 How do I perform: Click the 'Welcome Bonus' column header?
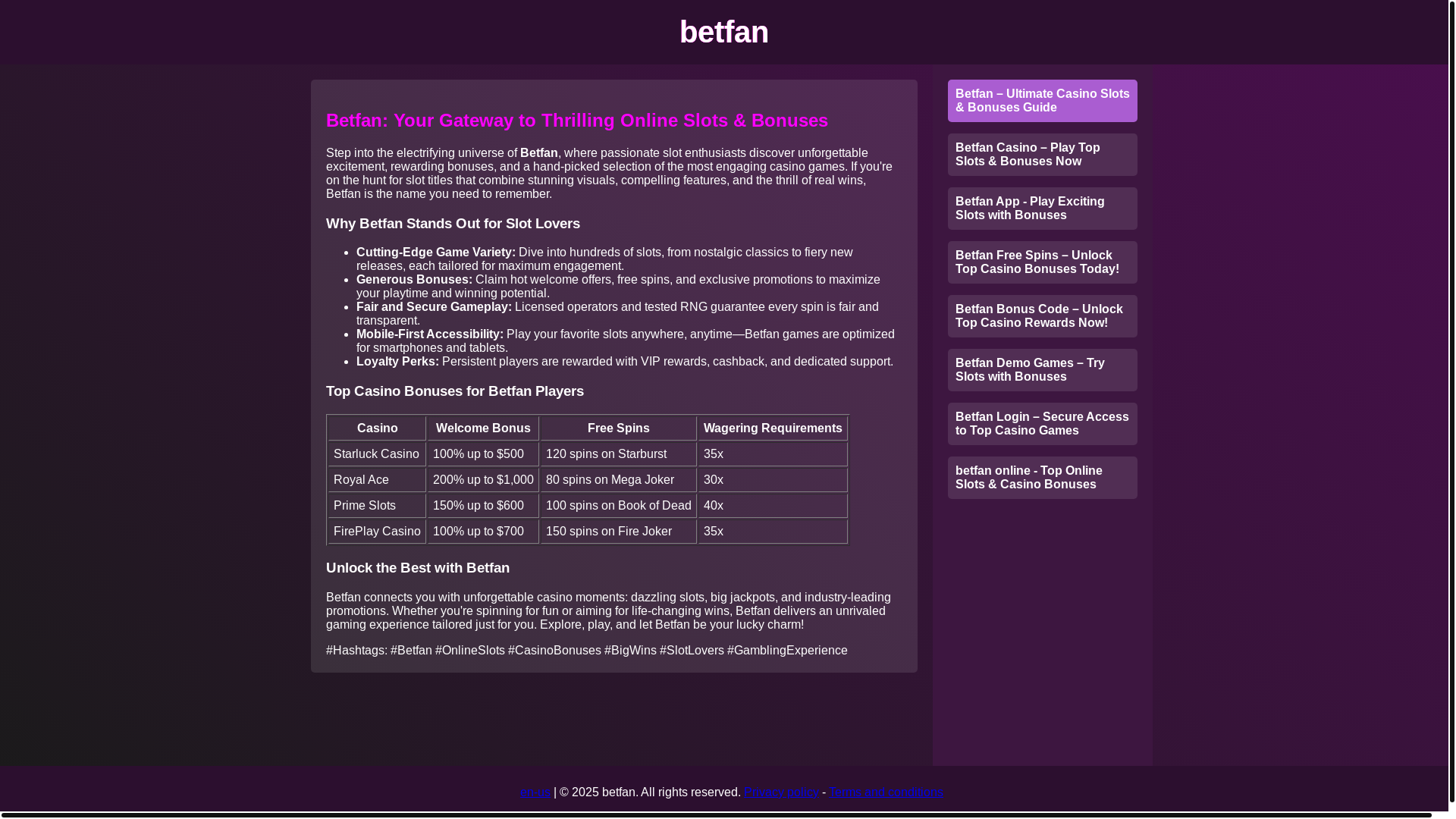pos(483,428)
